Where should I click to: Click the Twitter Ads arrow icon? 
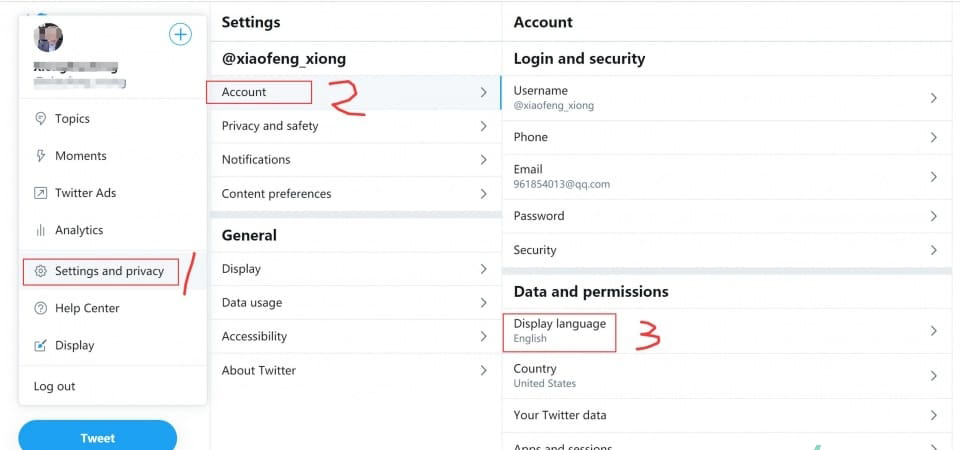click(x=40, y=193)
